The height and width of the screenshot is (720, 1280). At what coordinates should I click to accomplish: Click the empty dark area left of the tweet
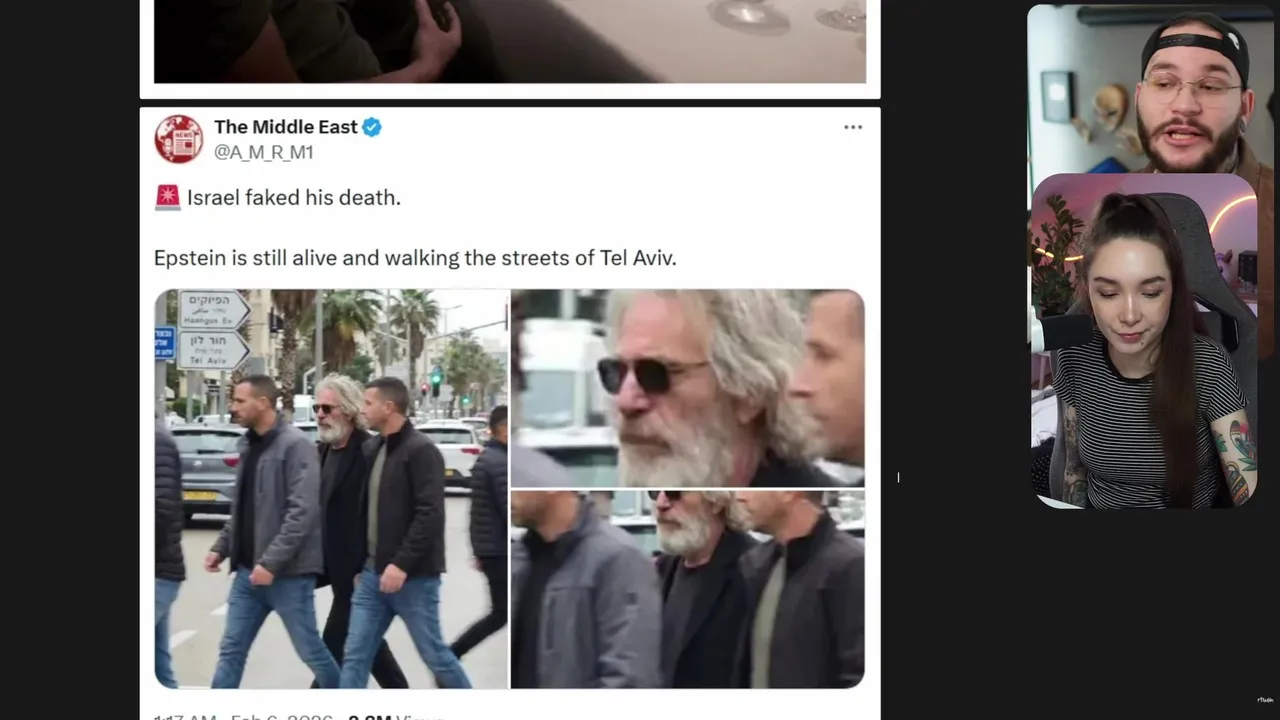[x=70, y=400]
